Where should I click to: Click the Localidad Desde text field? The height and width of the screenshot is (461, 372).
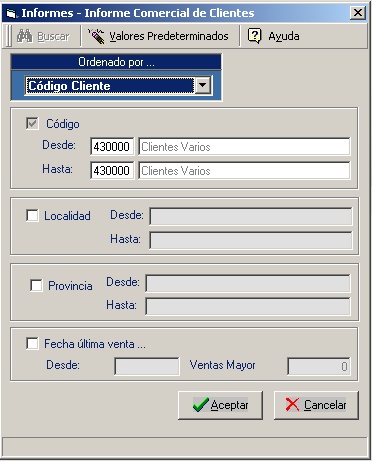coord(251,217)
